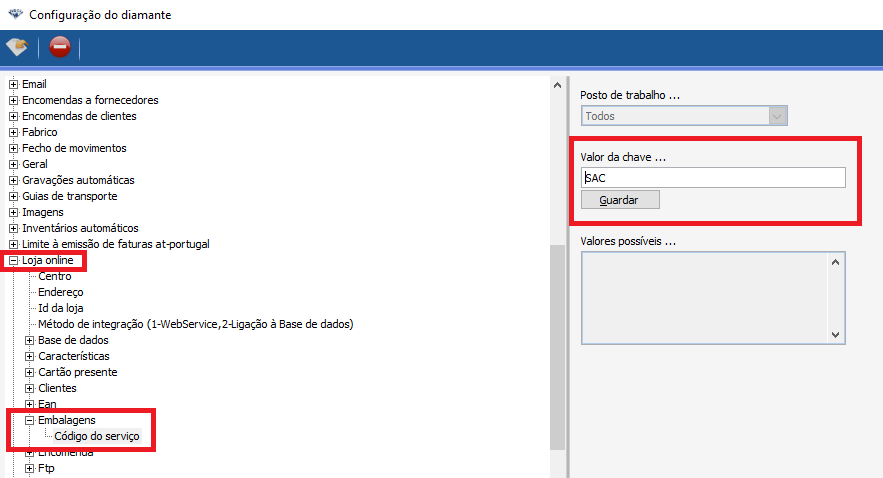Screen dimensions: 883x478
Task: Collapse the Embalagens tree node
Action: 29,420
